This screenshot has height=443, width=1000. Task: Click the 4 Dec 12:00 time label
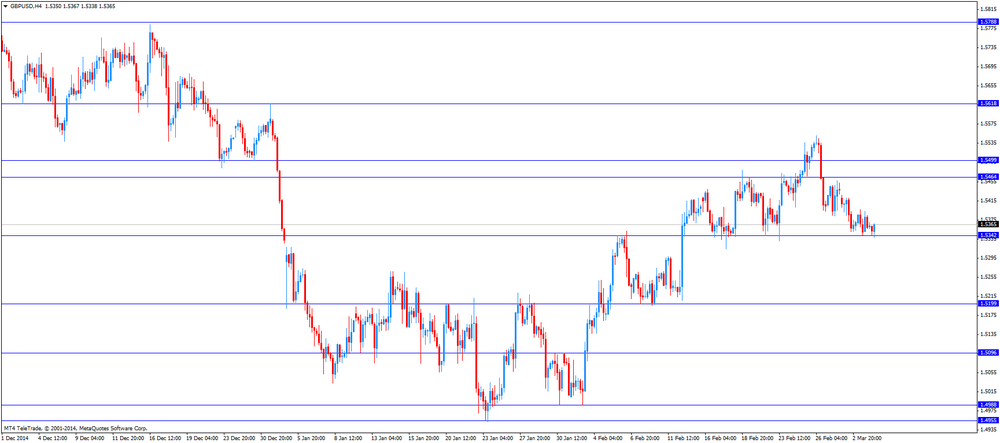50,439
